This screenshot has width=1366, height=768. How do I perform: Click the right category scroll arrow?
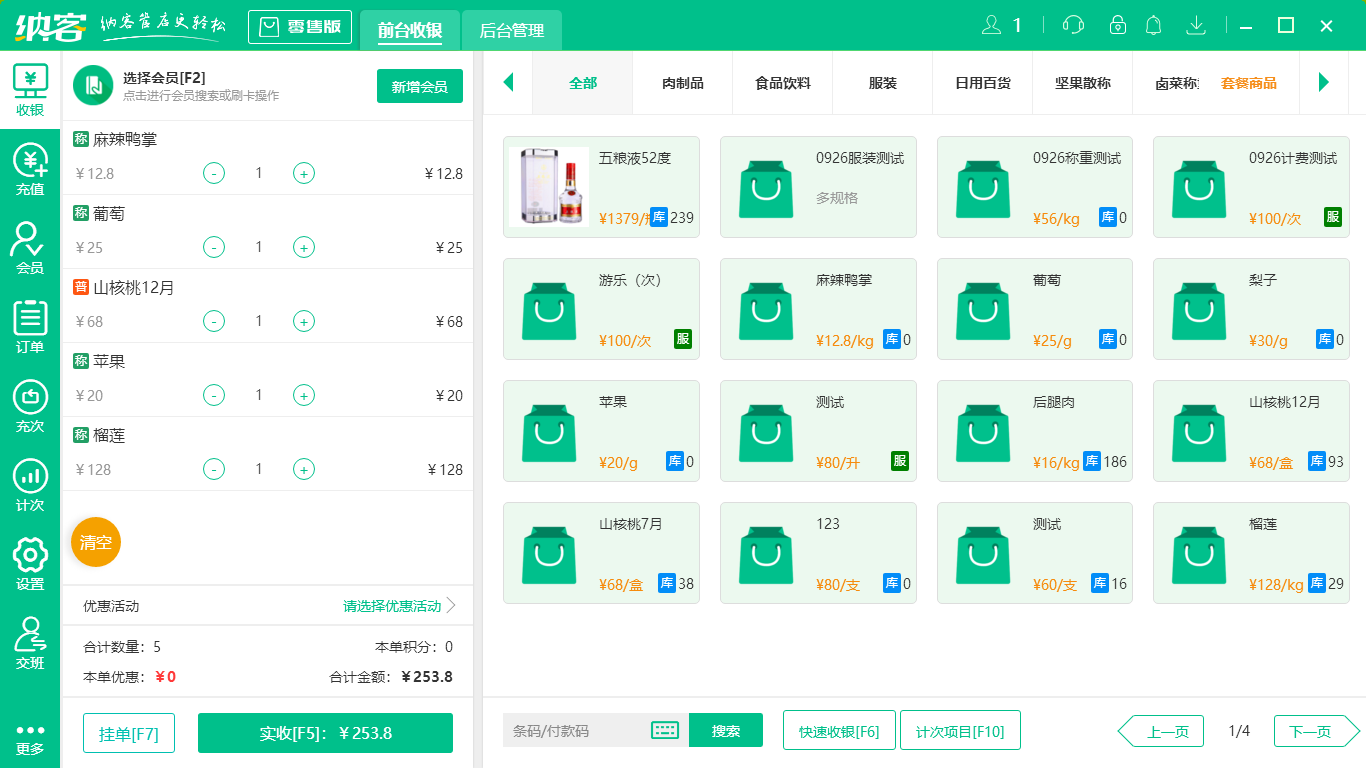[1325, 84]
